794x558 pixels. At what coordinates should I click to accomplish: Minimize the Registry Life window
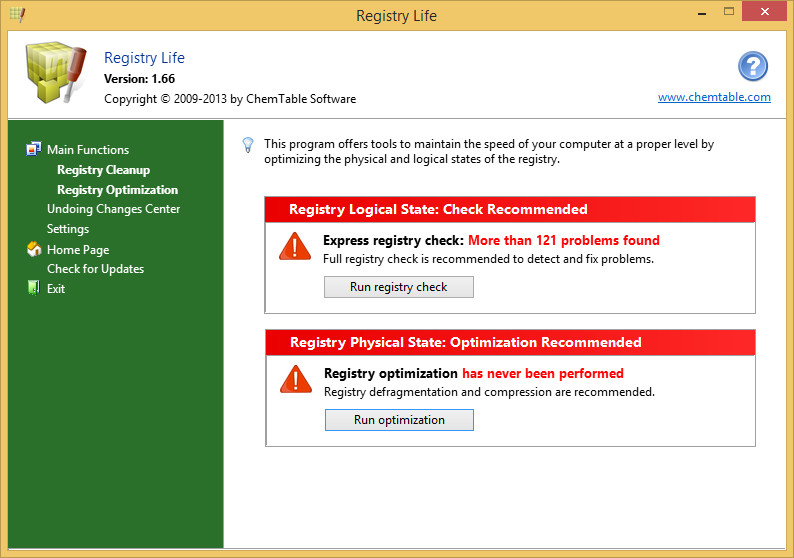click(x=701, y=12)
